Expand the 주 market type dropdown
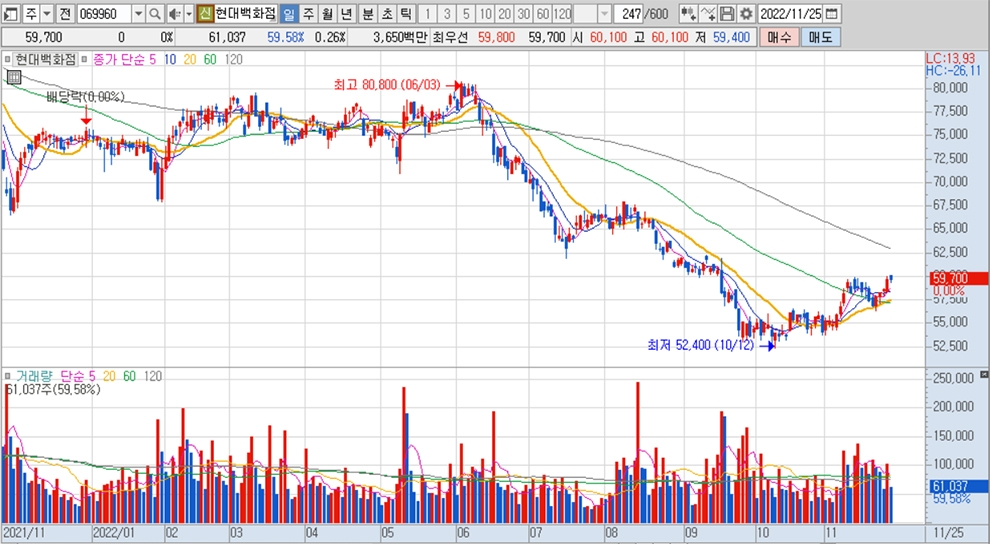Image resolution: width=990 pixels, height=544 pixels. pos(46,14)
